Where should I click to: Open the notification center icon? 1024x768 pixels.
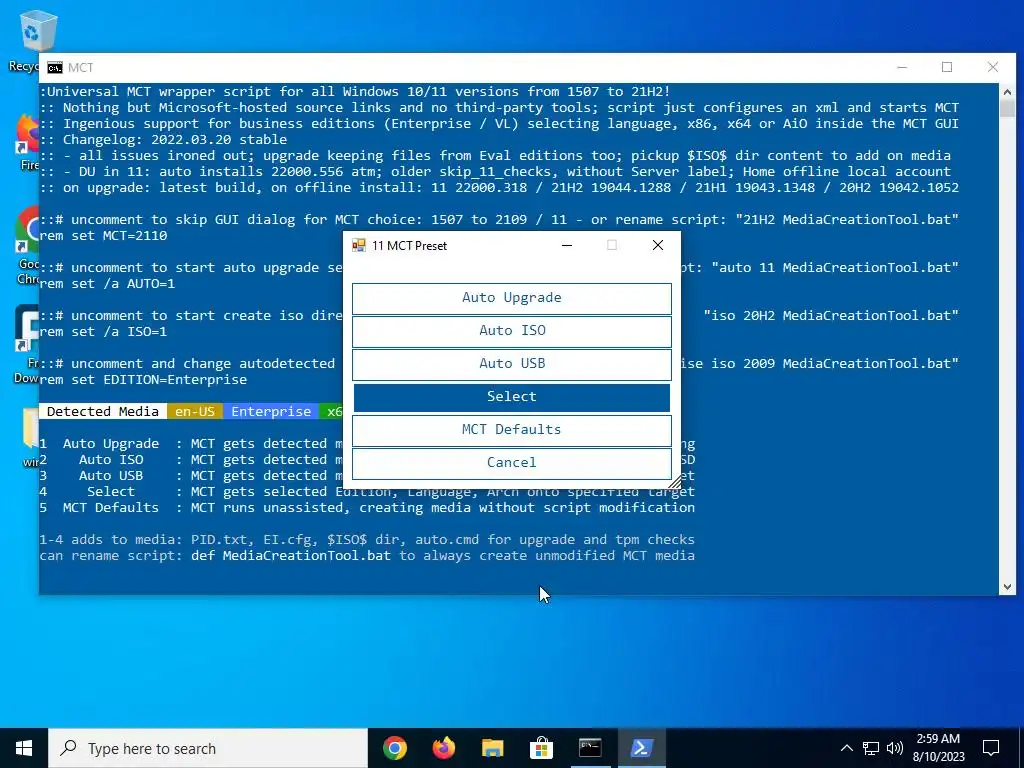pyautogui.click(x=991, y=748)
